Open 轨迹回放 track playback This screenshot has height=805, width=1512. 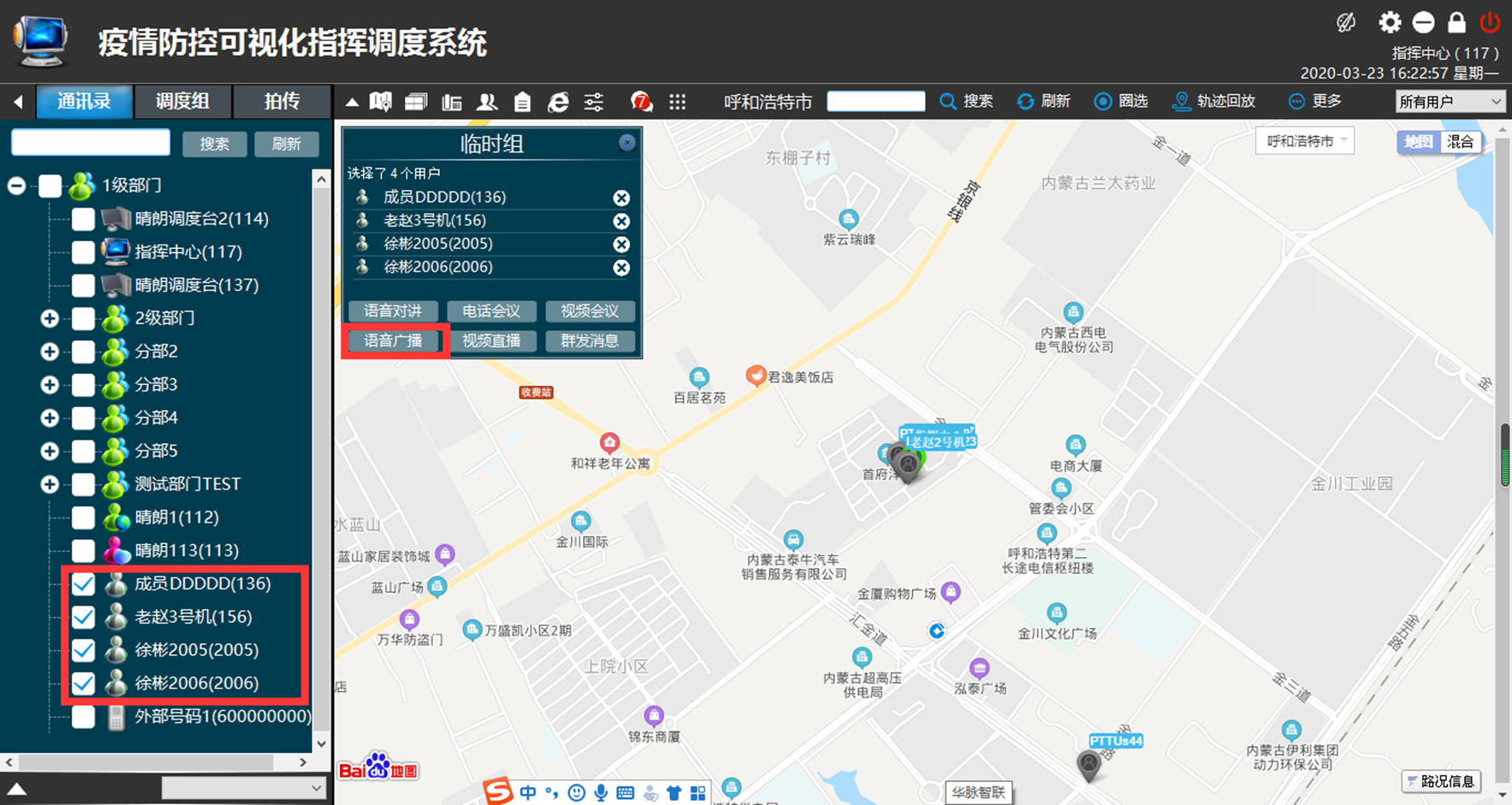pos(1214,101)
